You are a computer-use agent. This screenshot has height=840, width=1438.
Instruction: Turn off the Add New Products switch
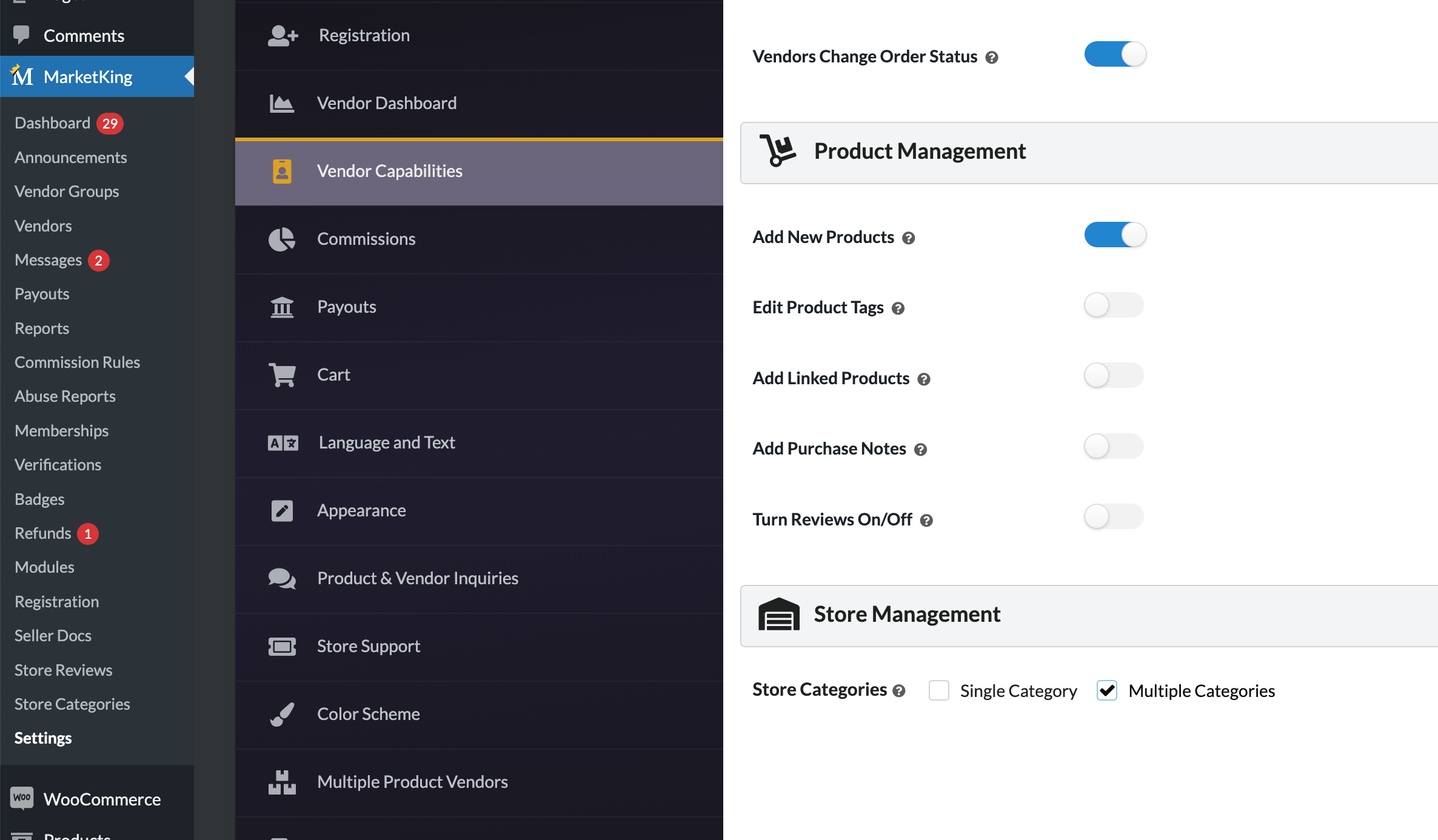[1115, 235]
